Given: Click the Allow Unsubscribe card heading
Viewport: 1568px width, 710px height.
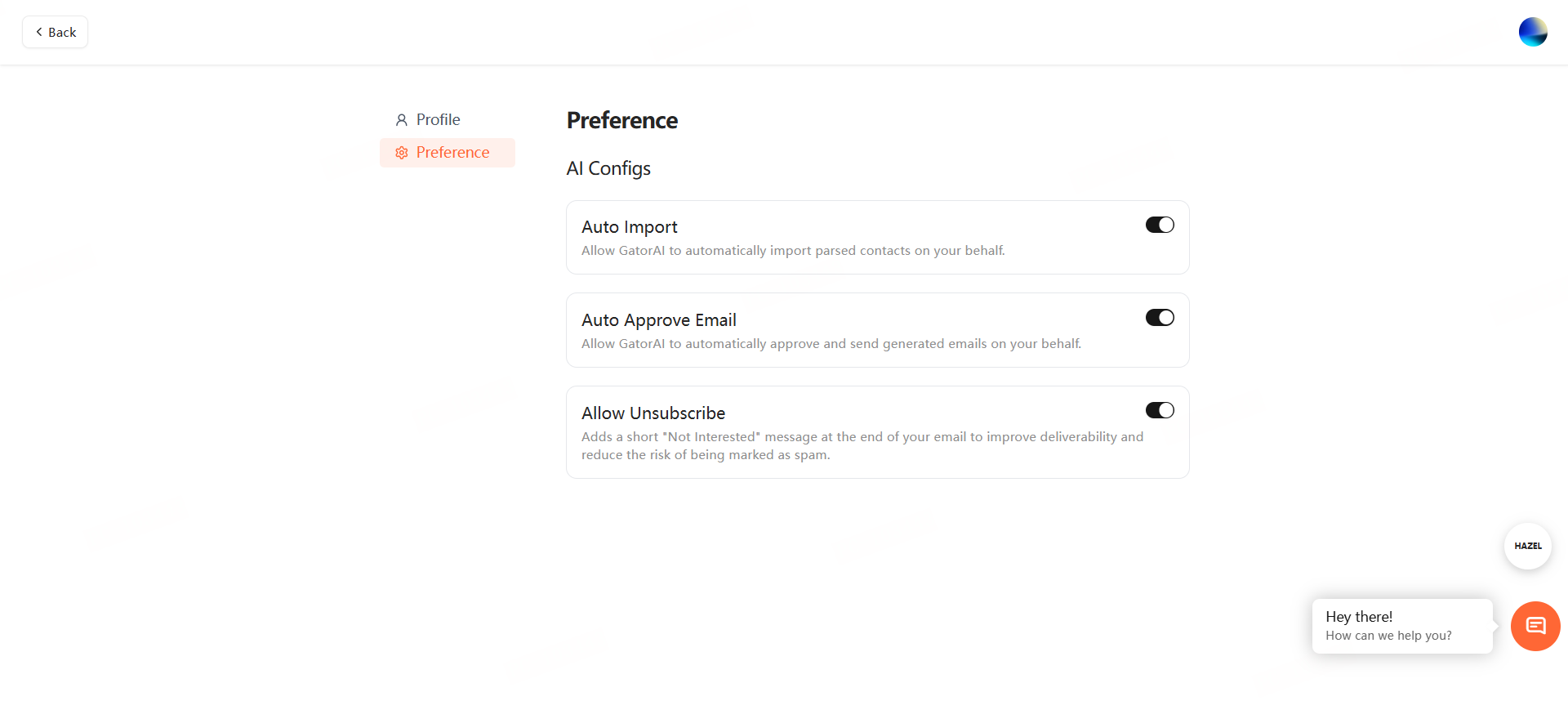Looking at the screenshot, I should coord(653,413).
